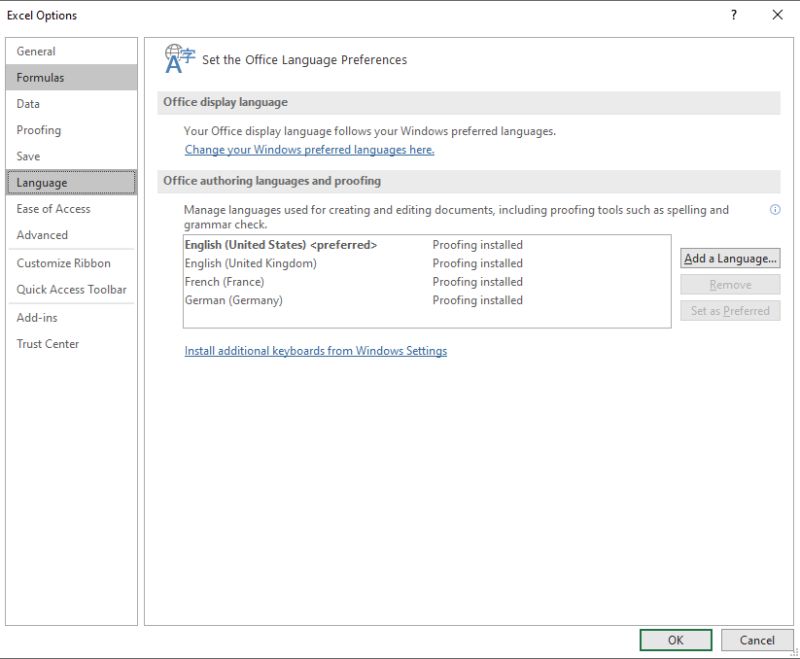Open the Ease of Access category
This screenshot has width=800, height=659.
pyautogui.click(x=71, y=209)
